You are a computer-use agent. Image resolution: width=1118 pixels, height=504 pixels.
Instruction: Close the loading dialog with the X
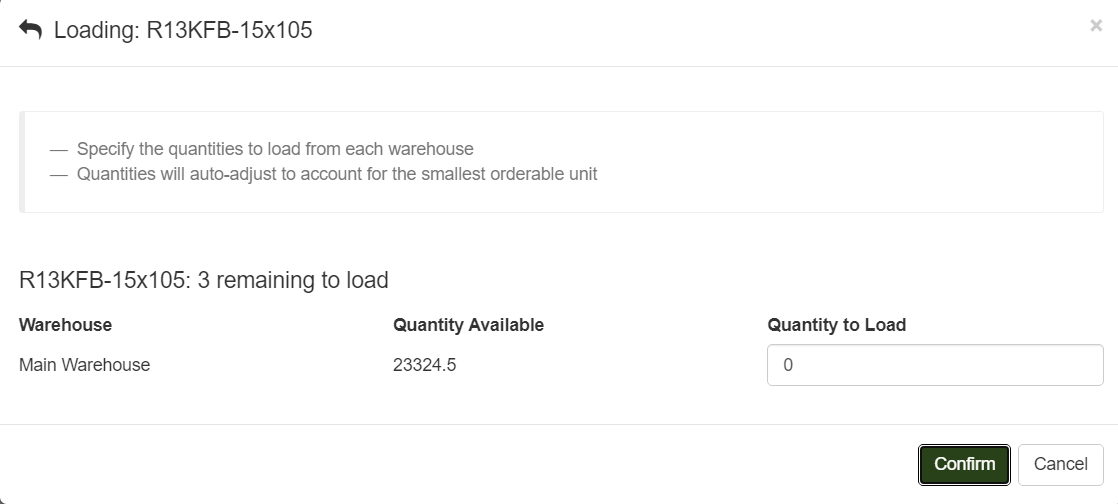[x=1096, y=26]
